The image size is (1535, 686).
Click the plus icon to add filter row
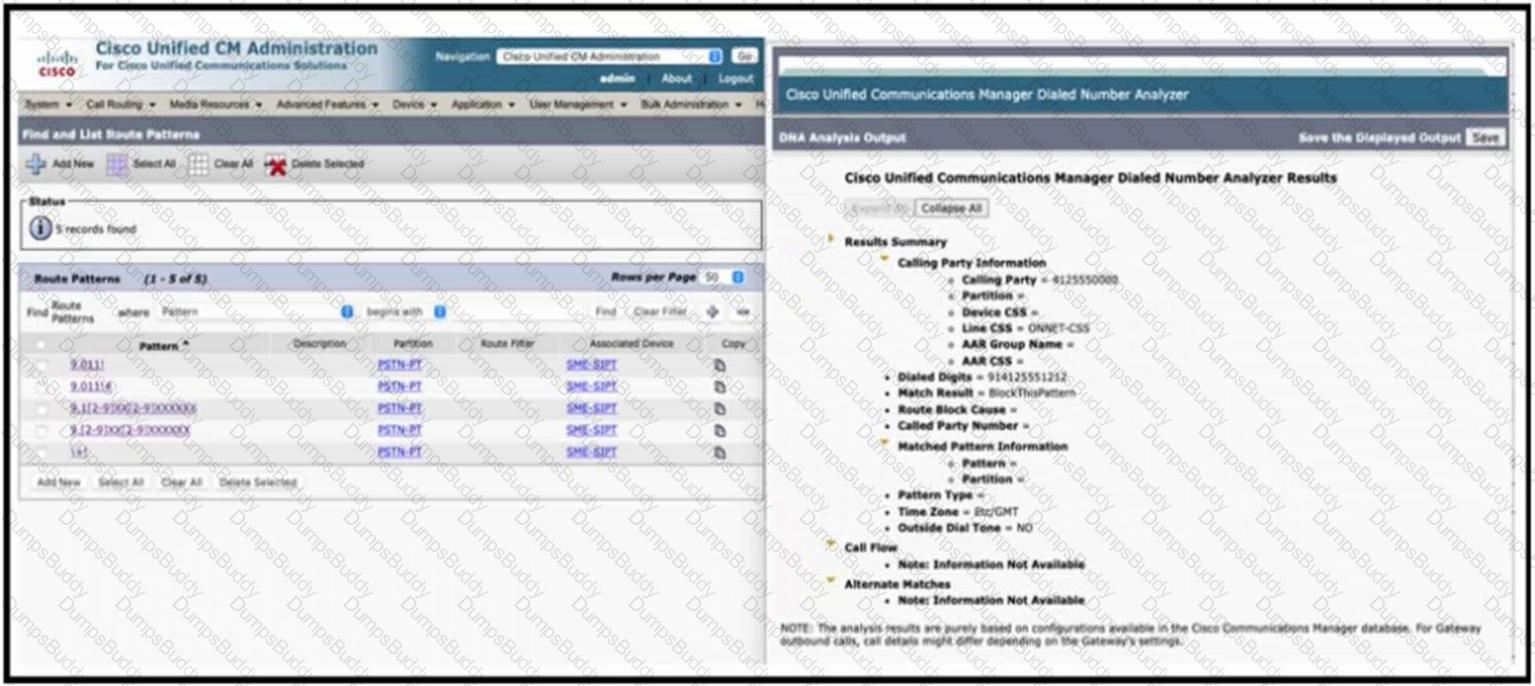[712, 312]
